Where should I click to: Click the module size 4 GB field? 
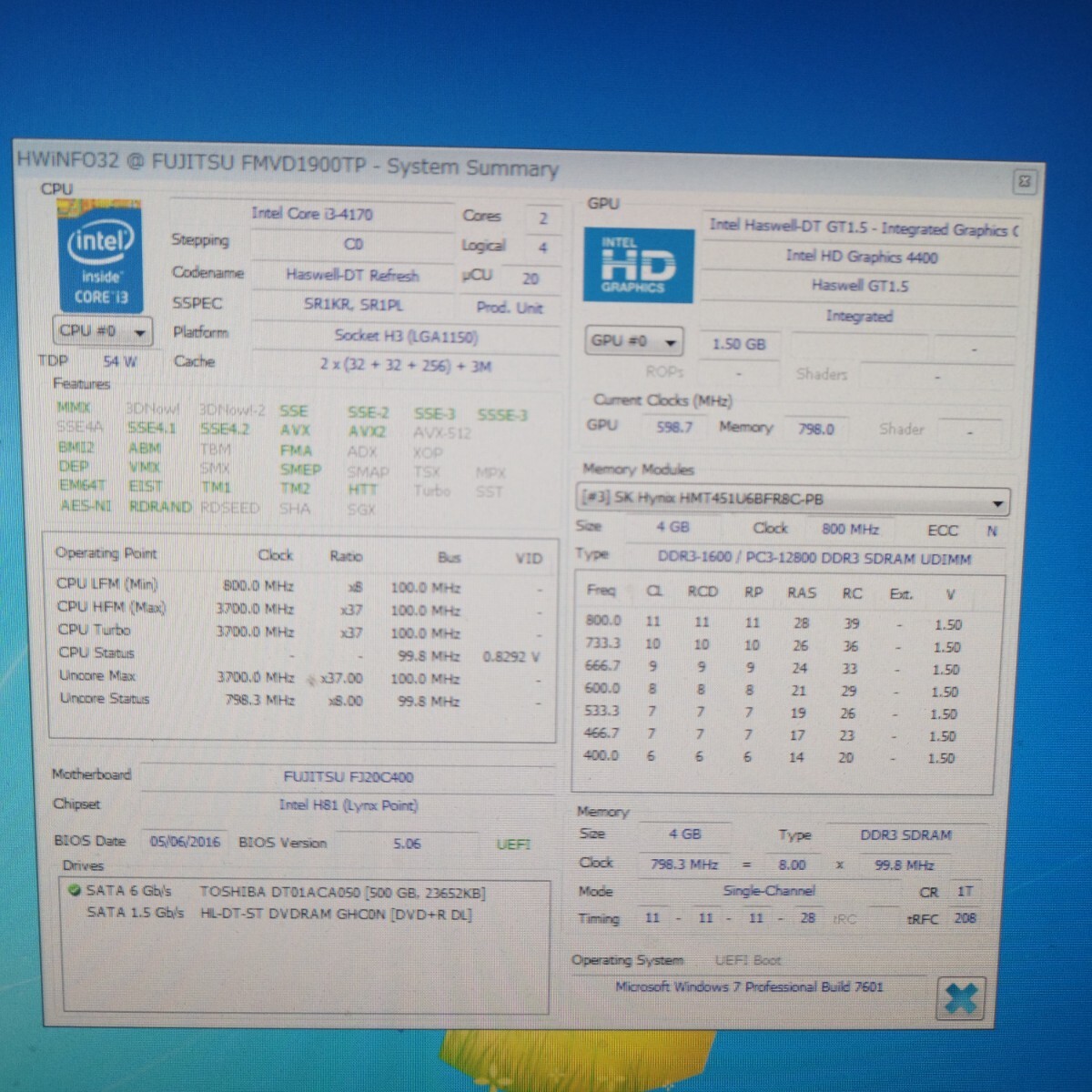click(x=672, y=527)
